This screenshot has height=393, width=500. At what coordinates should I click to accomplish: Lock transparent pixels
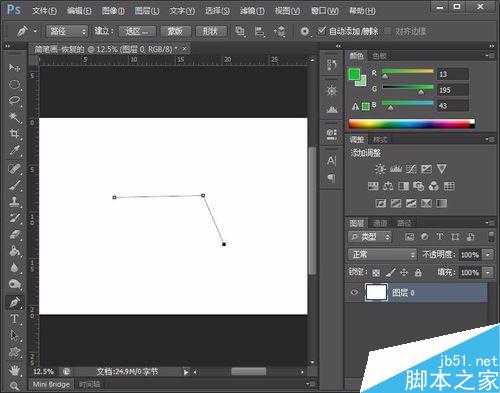click(376, 273)
